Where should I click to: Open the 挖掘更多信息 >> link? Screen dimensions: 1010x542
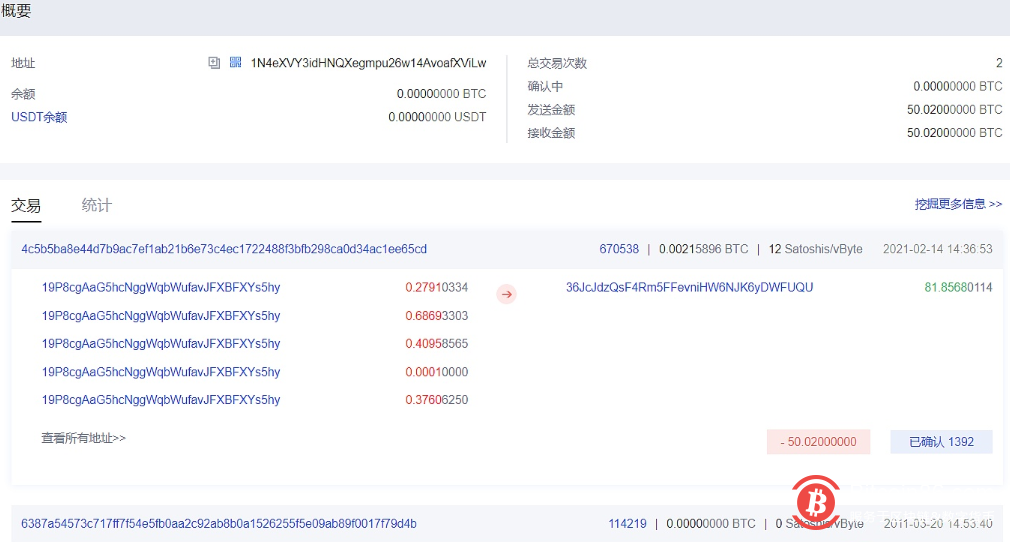pos(957,204)
